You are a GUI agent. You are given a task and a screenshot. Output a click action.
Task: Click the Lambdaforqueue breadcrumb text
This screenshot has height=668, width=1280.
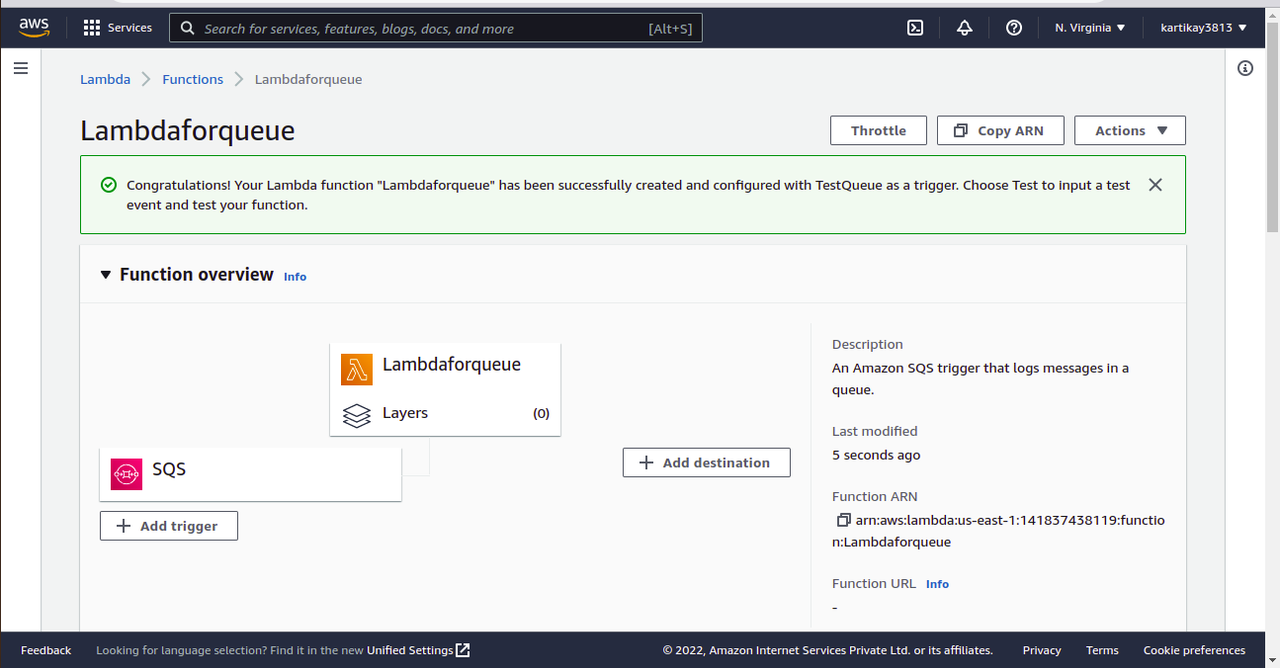click(308, 79)
